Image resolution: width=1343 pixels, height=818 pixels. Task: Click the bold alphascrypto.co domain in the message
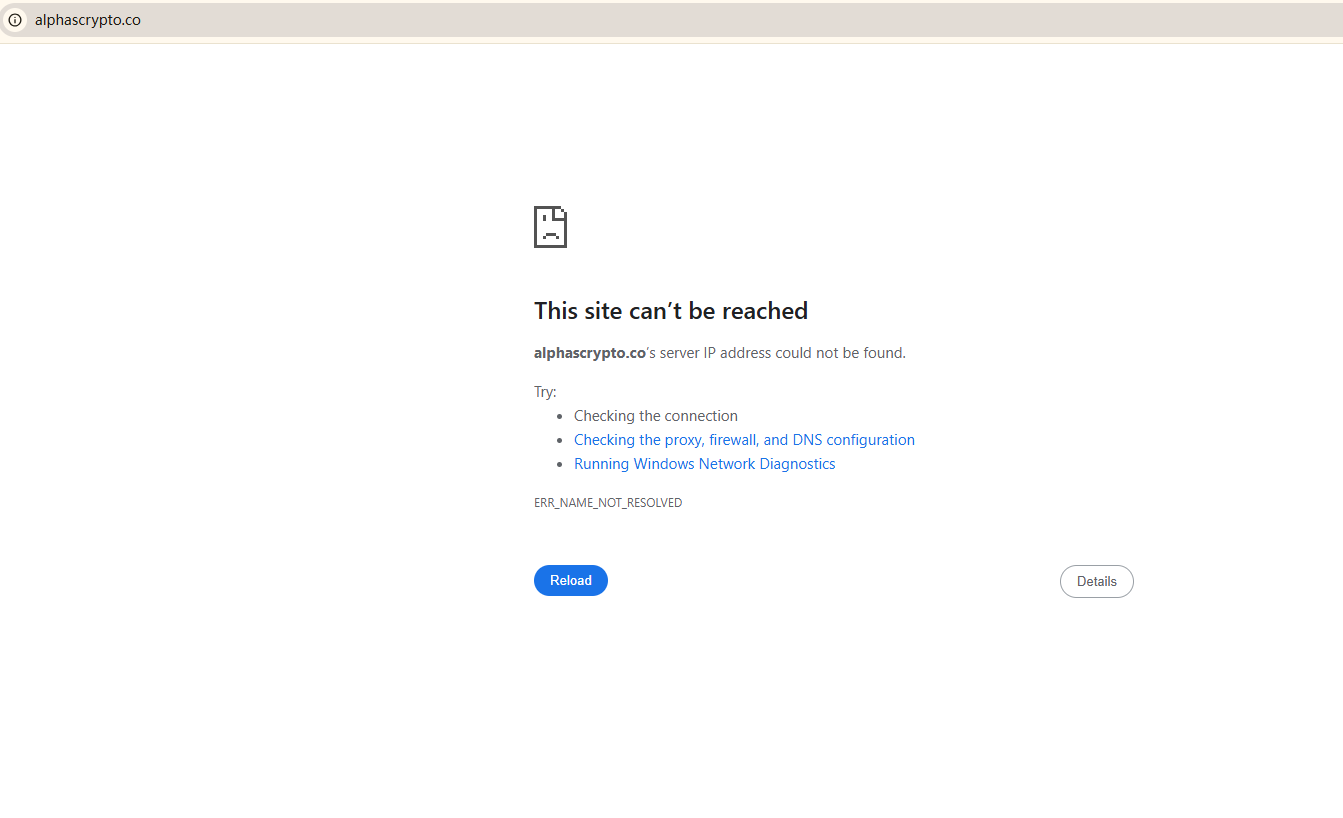590,353
